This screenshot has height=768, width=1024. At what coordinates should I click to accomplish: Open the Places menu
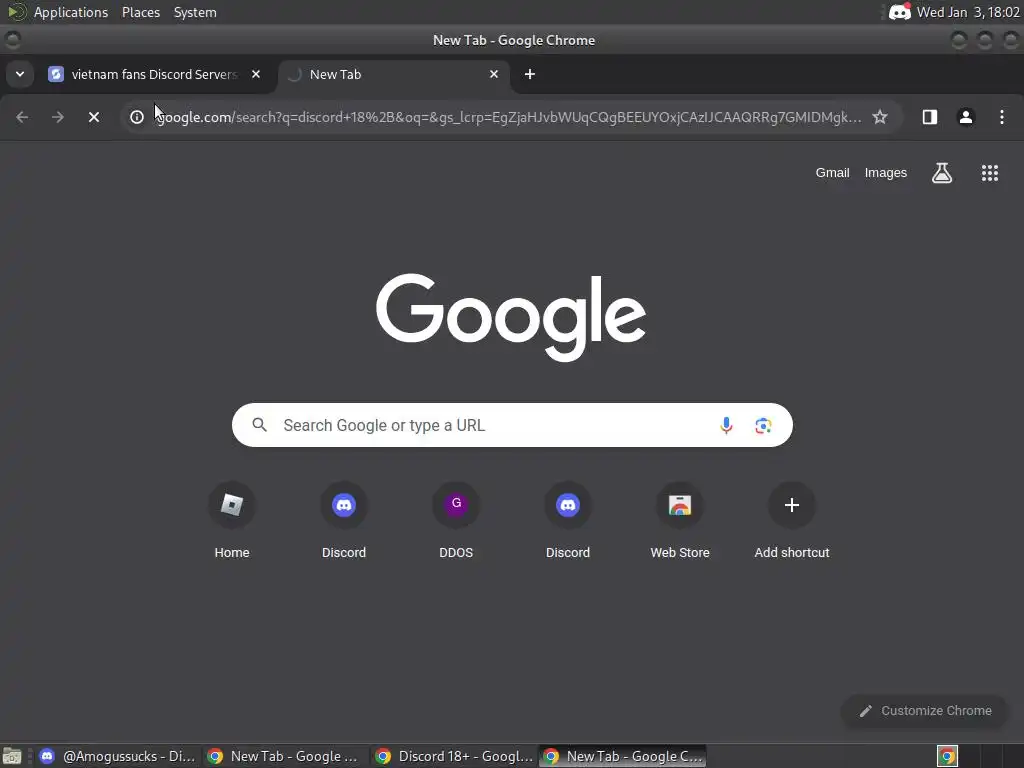[141, 12]
